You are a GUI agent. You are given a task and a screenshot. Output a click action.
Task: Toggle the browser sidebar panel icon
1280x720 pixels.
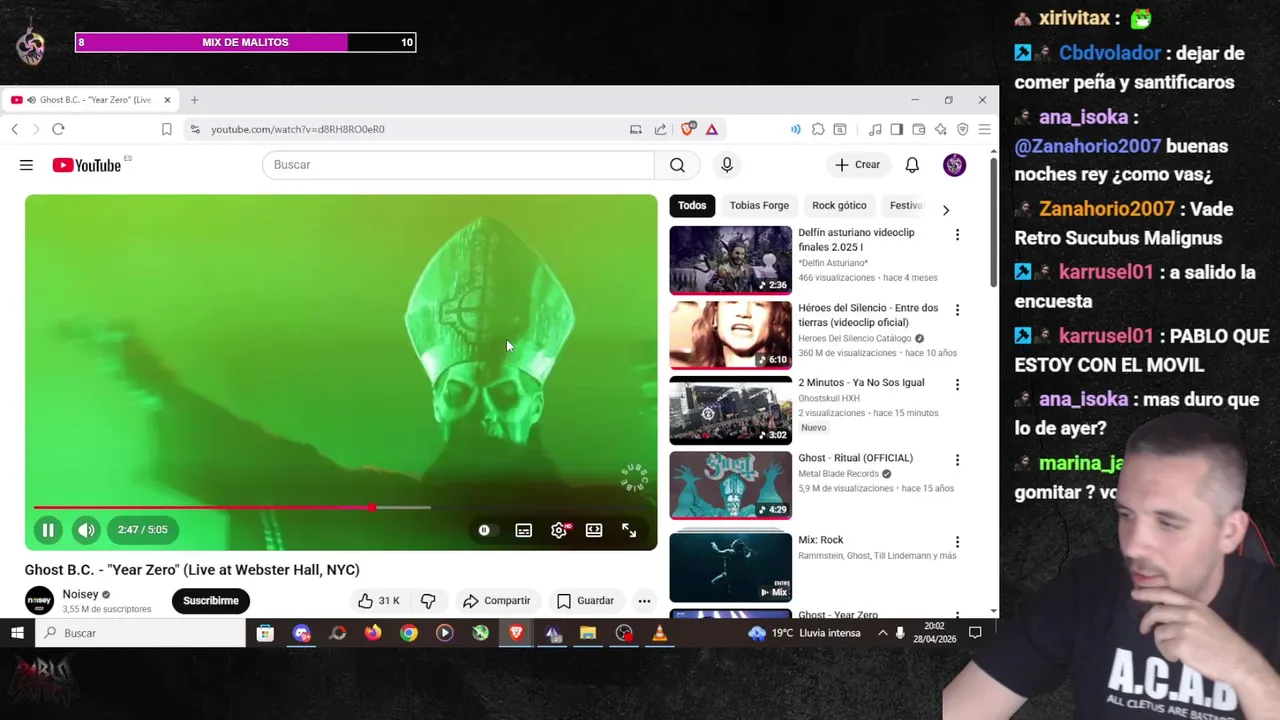[x=896, y=129]
